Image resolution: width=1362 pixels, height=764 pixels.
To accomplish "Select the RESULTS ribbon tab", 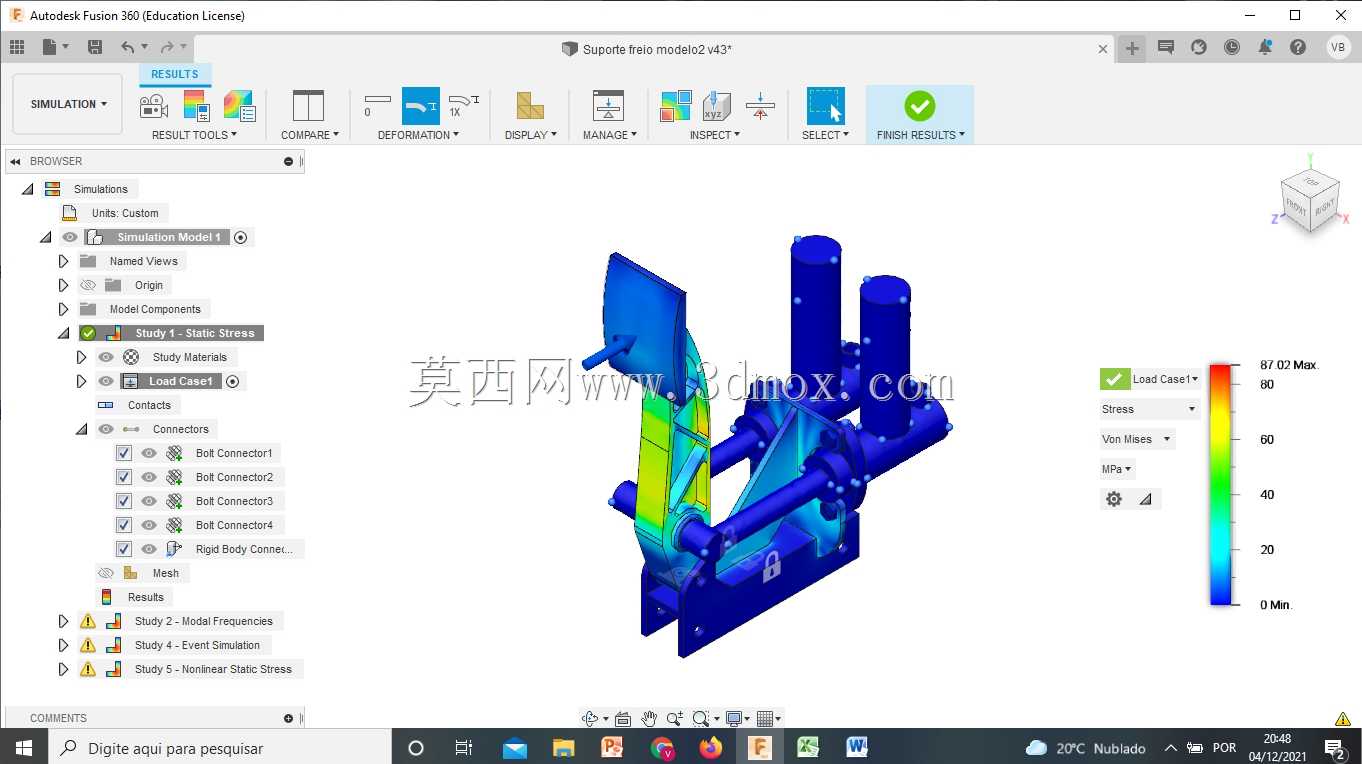I will point(175,74).
